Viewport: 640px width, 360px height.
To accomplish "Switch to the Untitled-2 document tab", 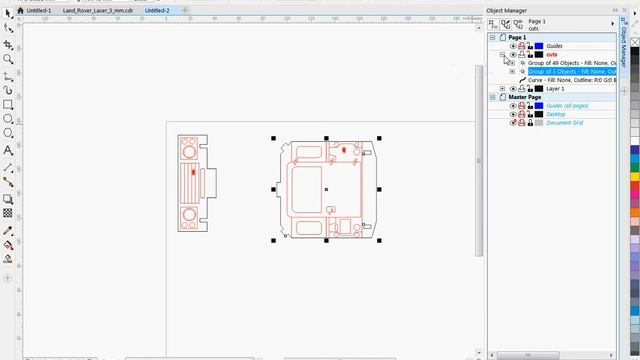I will 157,11.
